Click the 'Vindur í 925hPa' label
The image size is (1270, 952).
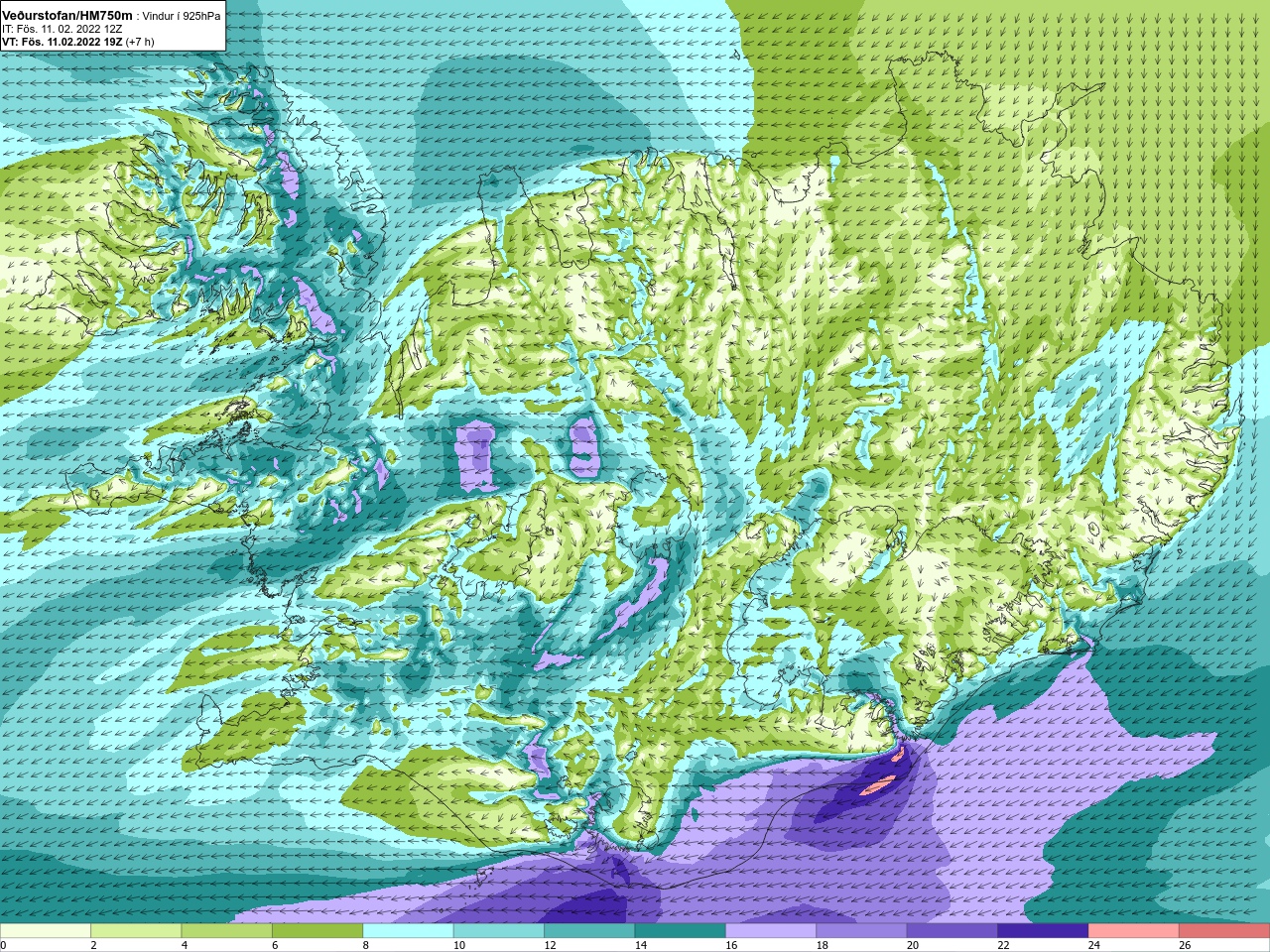[x=184, y=17]
